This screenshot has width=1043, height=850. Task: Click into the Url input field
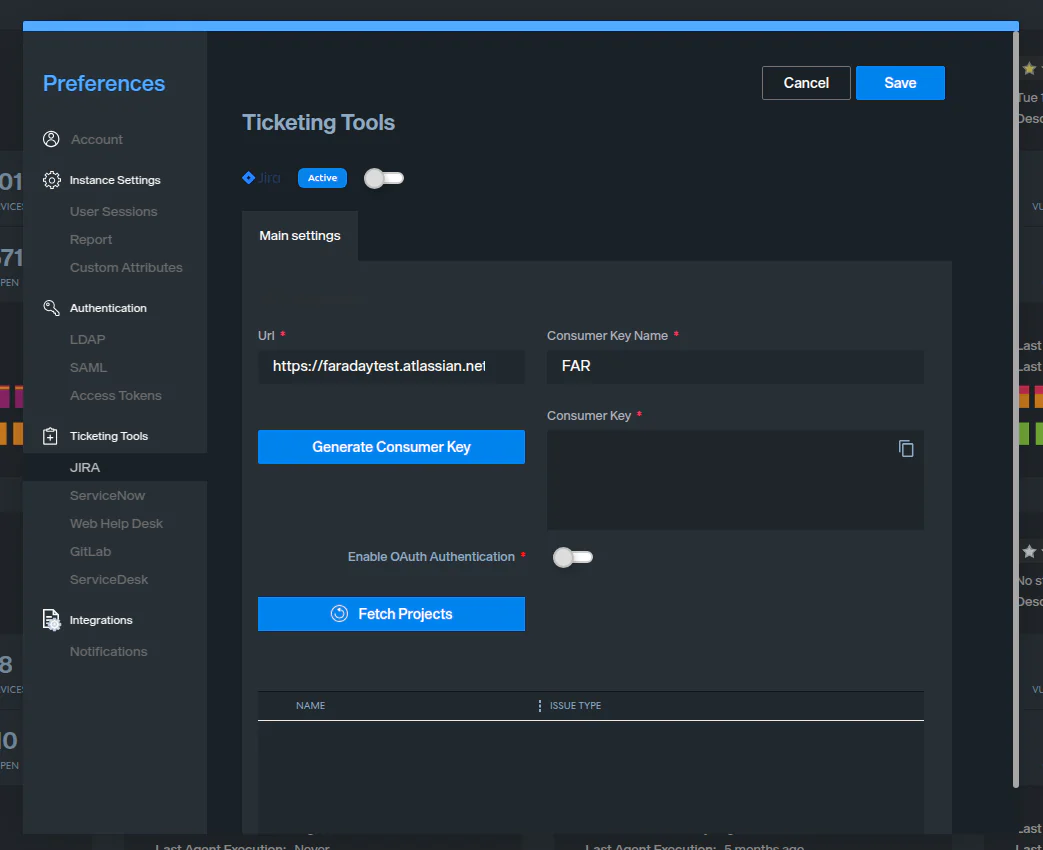click(x=390, y=367)
